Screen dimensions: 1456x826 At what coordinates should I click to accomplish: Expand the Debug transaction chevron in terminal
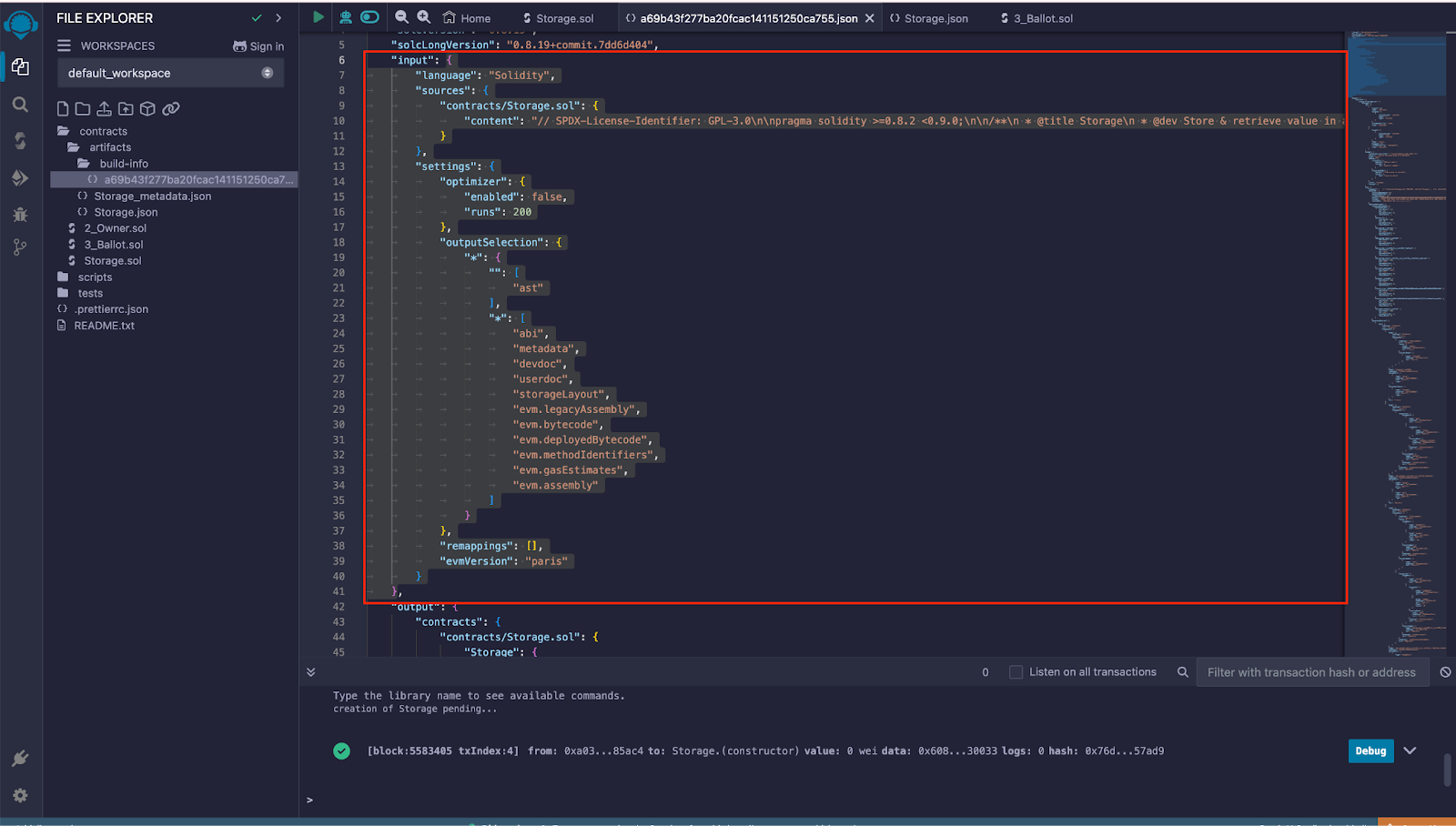tap(1410, 750)
